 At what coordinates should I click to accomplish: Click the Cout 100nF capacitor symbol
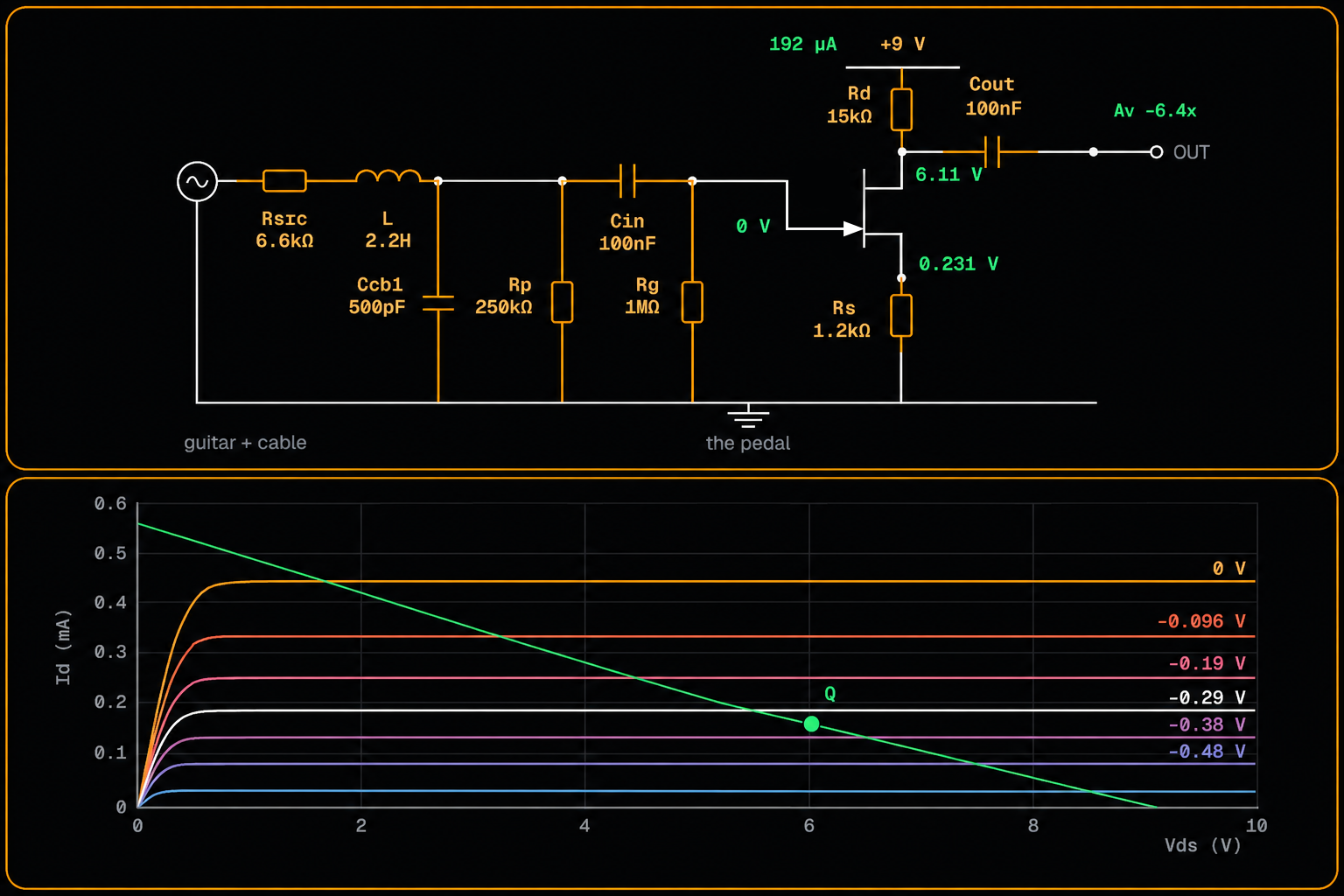click(991, 151)
